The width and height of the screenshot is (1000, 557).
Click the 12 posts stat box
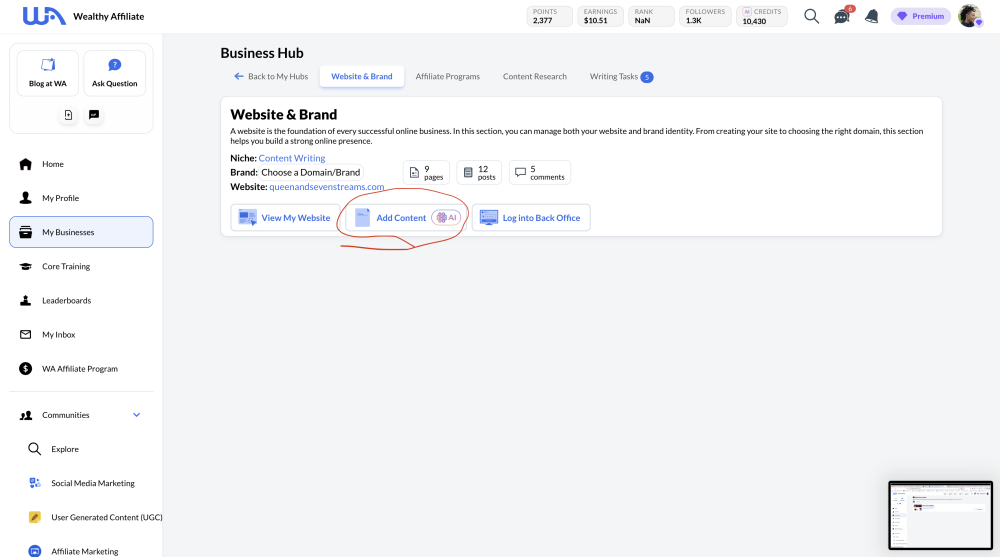point(479,172)
